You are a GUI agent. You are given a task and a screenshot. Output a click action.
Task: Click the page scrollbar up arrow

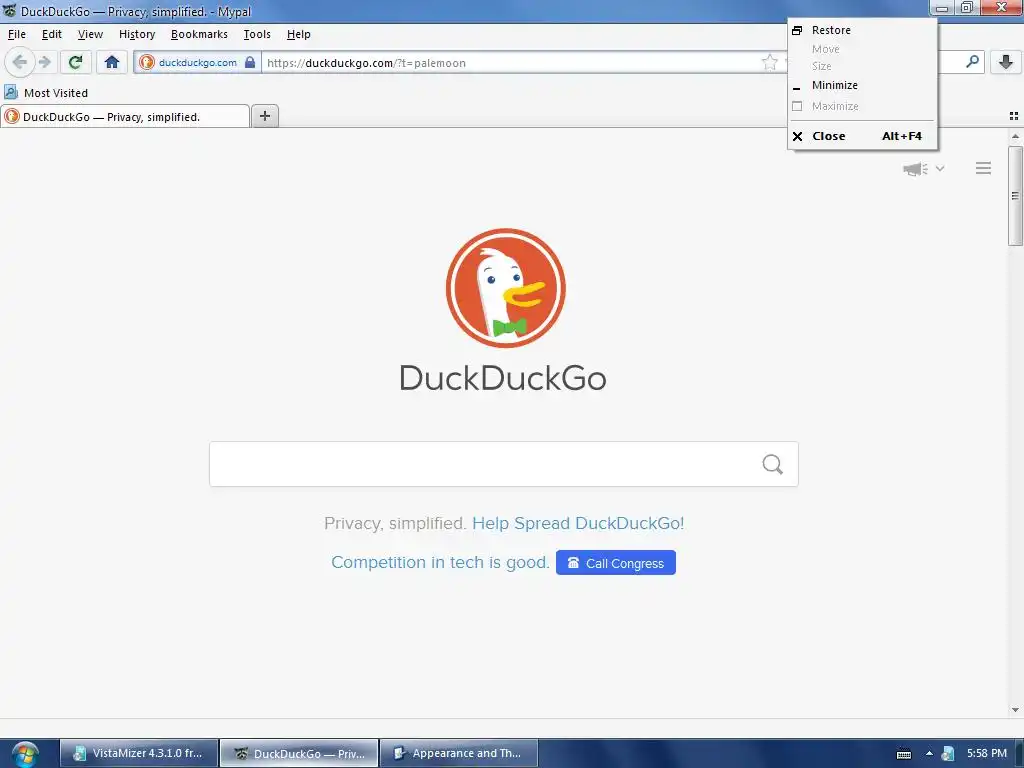click(x=1015, y=136)
